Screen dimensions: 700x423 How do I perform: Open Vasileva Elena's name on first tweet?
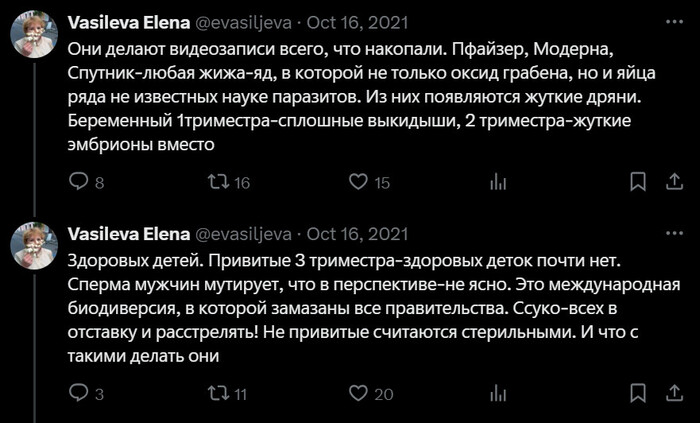click(x=128, y=22)
